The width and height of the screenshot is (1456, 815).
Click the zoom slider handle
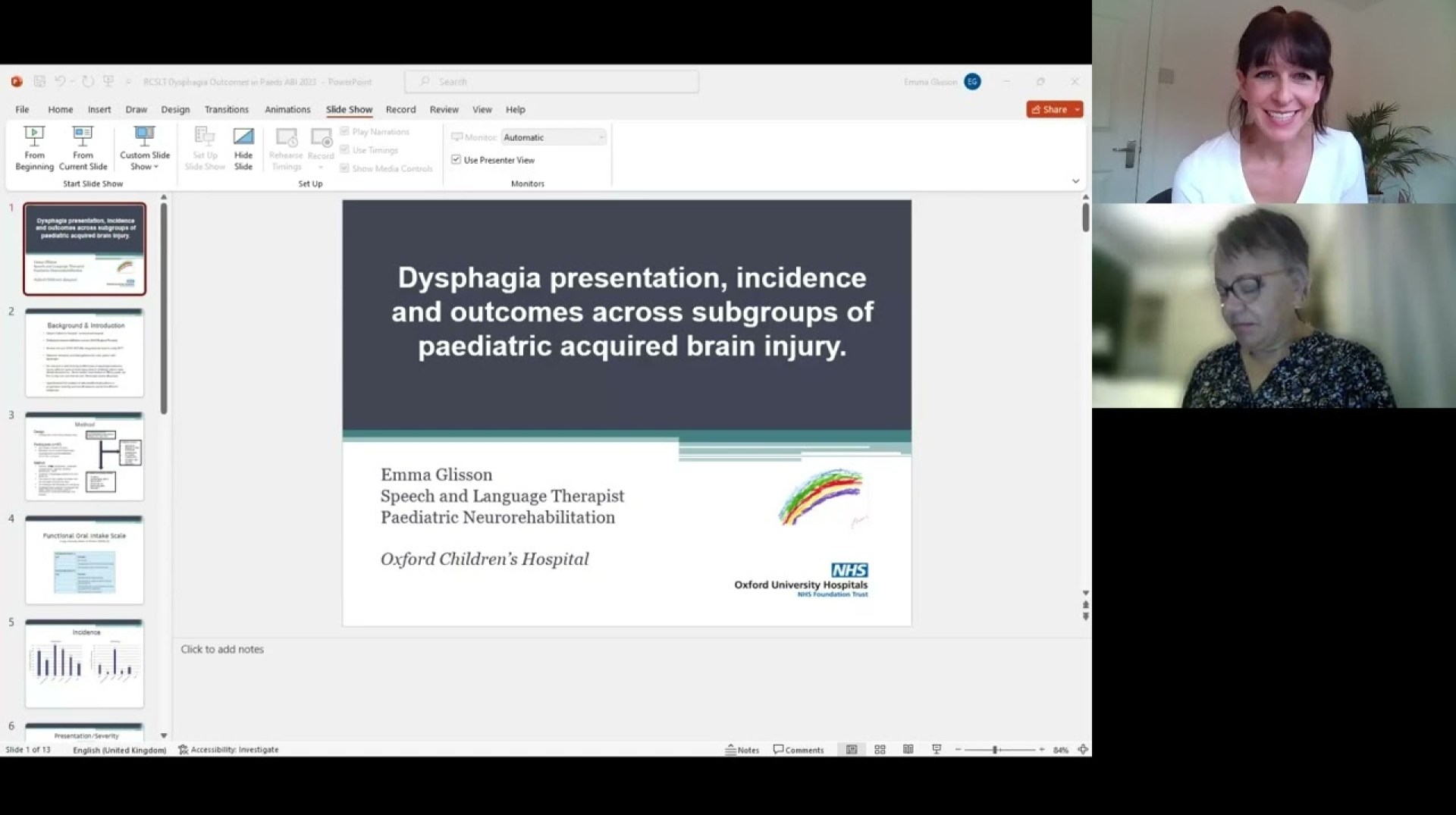[x=995, y=749]
